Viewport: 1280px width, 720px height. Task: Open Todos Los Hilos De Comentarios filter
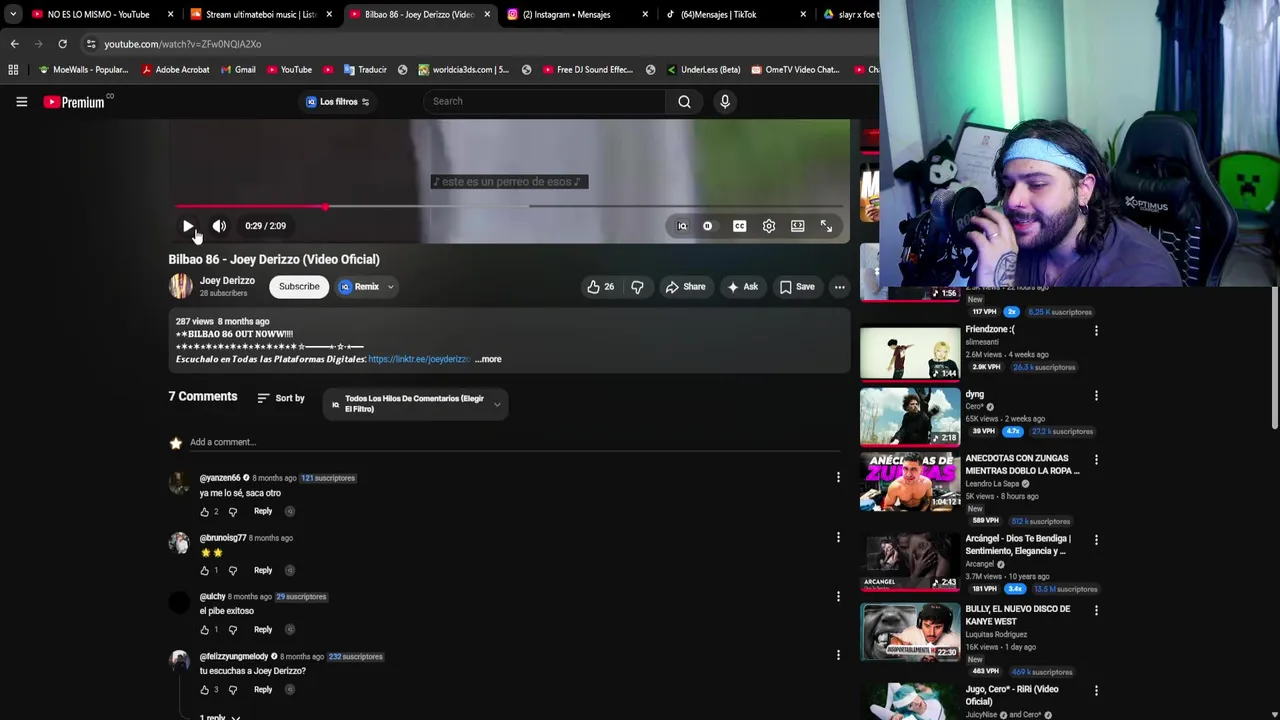(x=415, y=403)
